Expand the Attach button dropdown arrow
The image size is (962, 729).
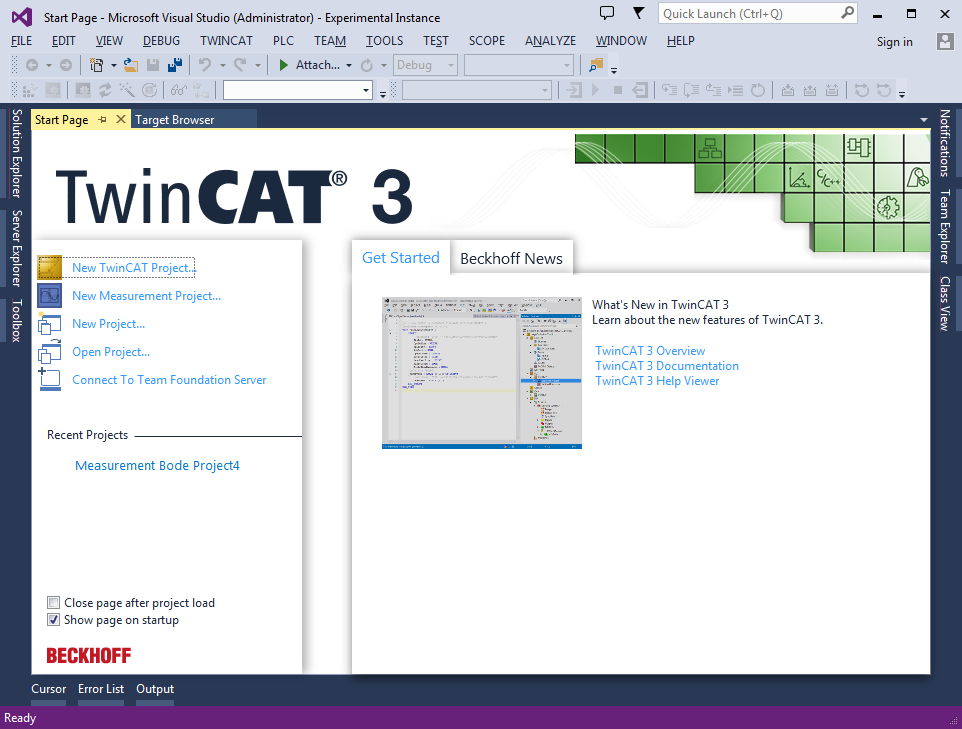click(349, 65)
